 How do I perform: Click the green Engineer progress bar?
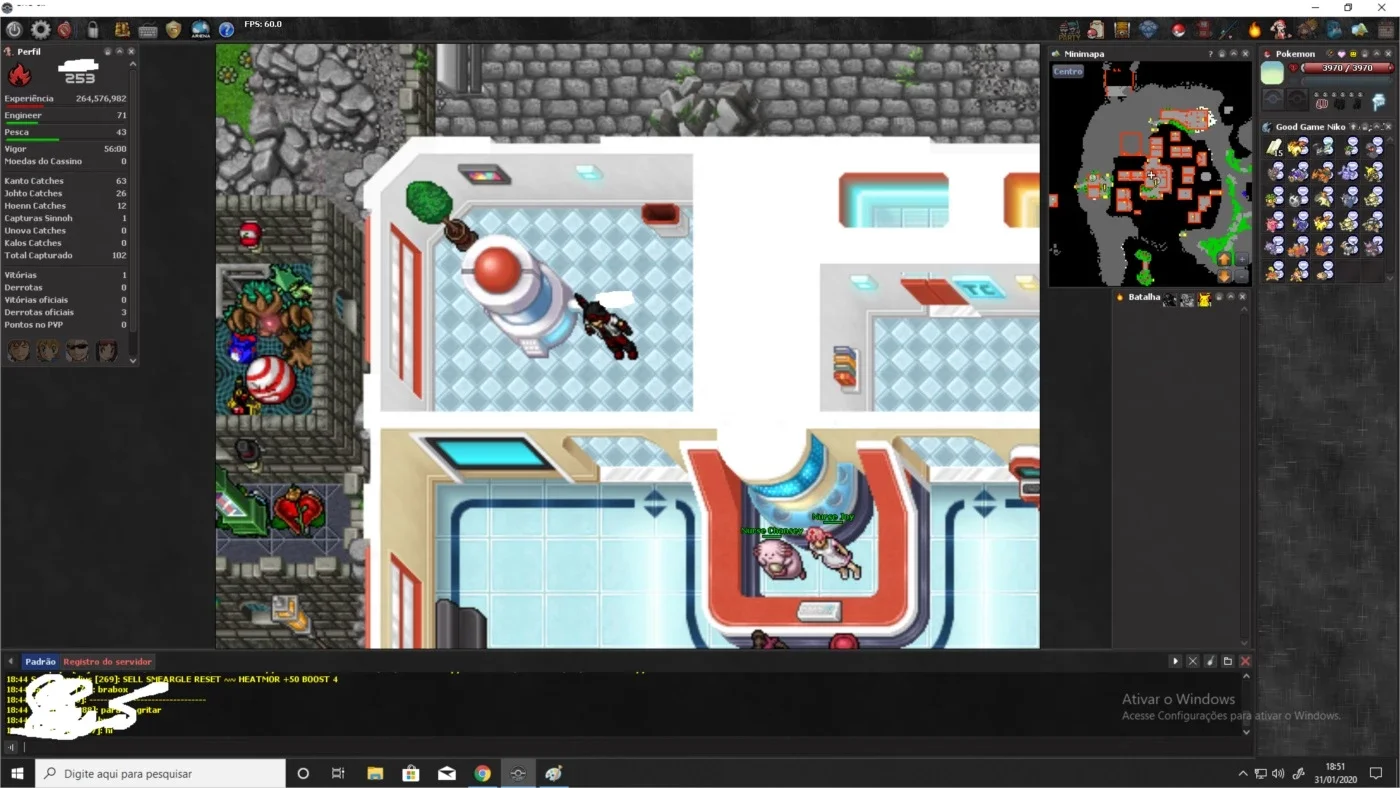[21, 123]
